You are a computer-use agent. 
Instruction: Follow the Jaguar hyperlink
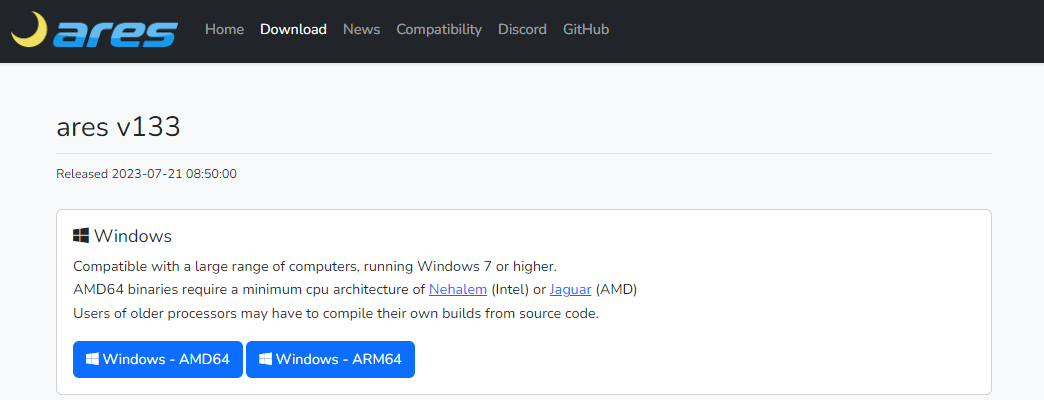[571, 290]
